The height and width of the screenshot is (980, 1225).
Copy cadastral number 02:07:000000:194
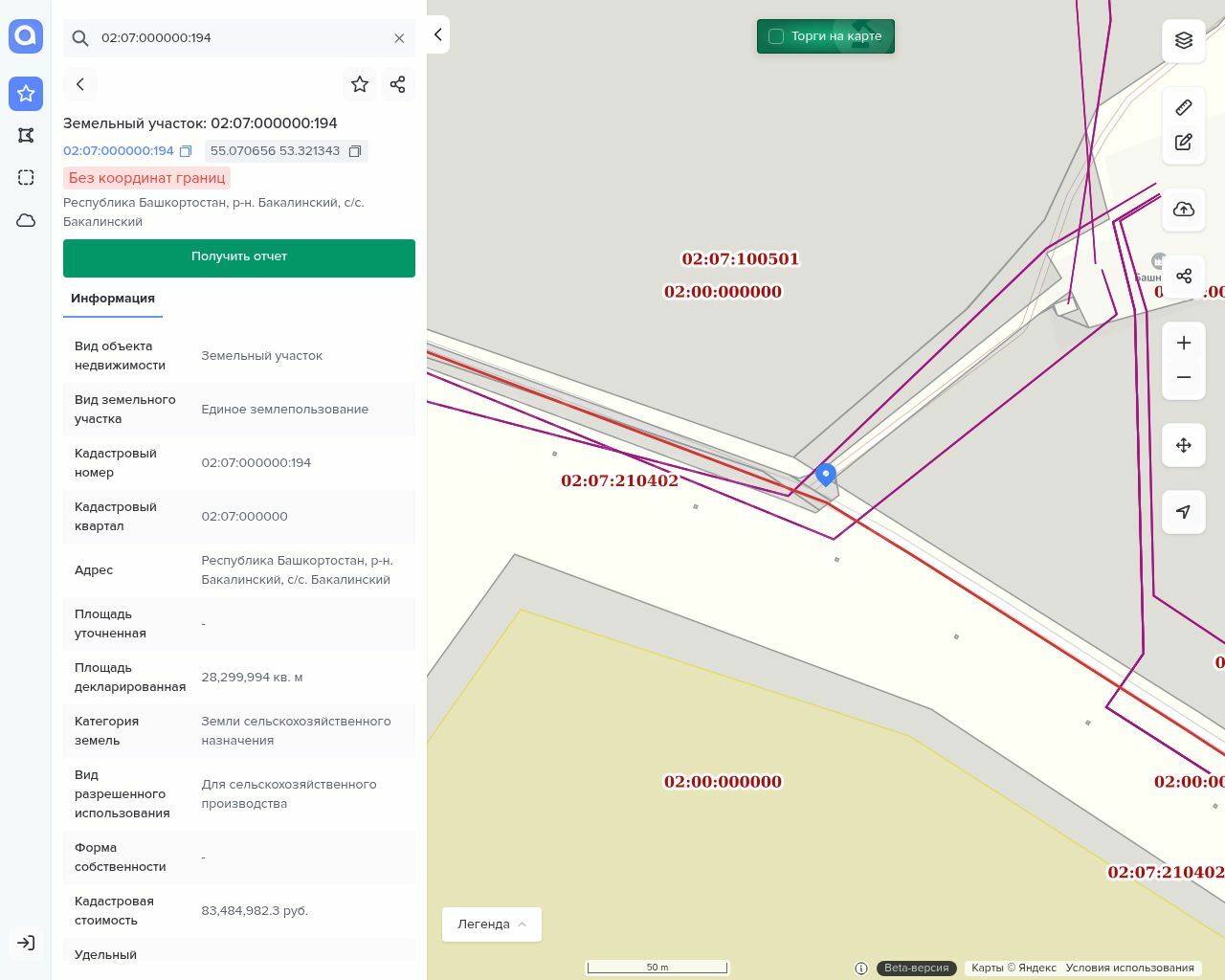pos(186,151)
